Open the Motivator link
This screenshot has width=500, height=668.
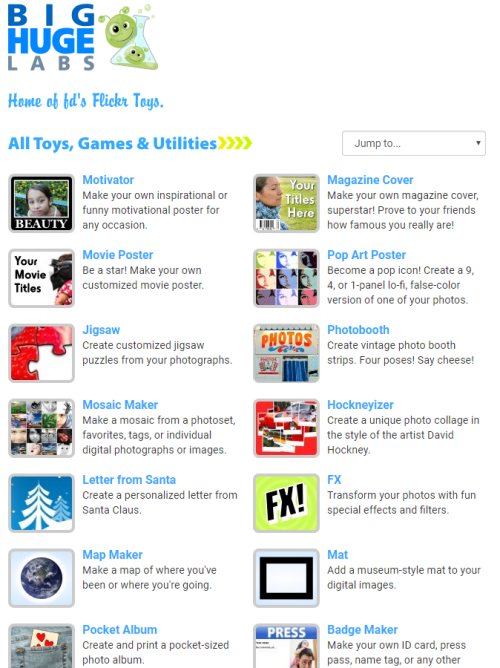click(x=108, y=180)
